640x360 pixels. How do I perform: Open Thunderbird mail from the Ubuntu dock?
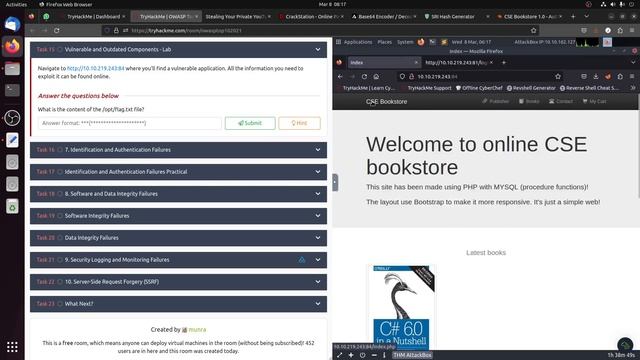point(12,24)
